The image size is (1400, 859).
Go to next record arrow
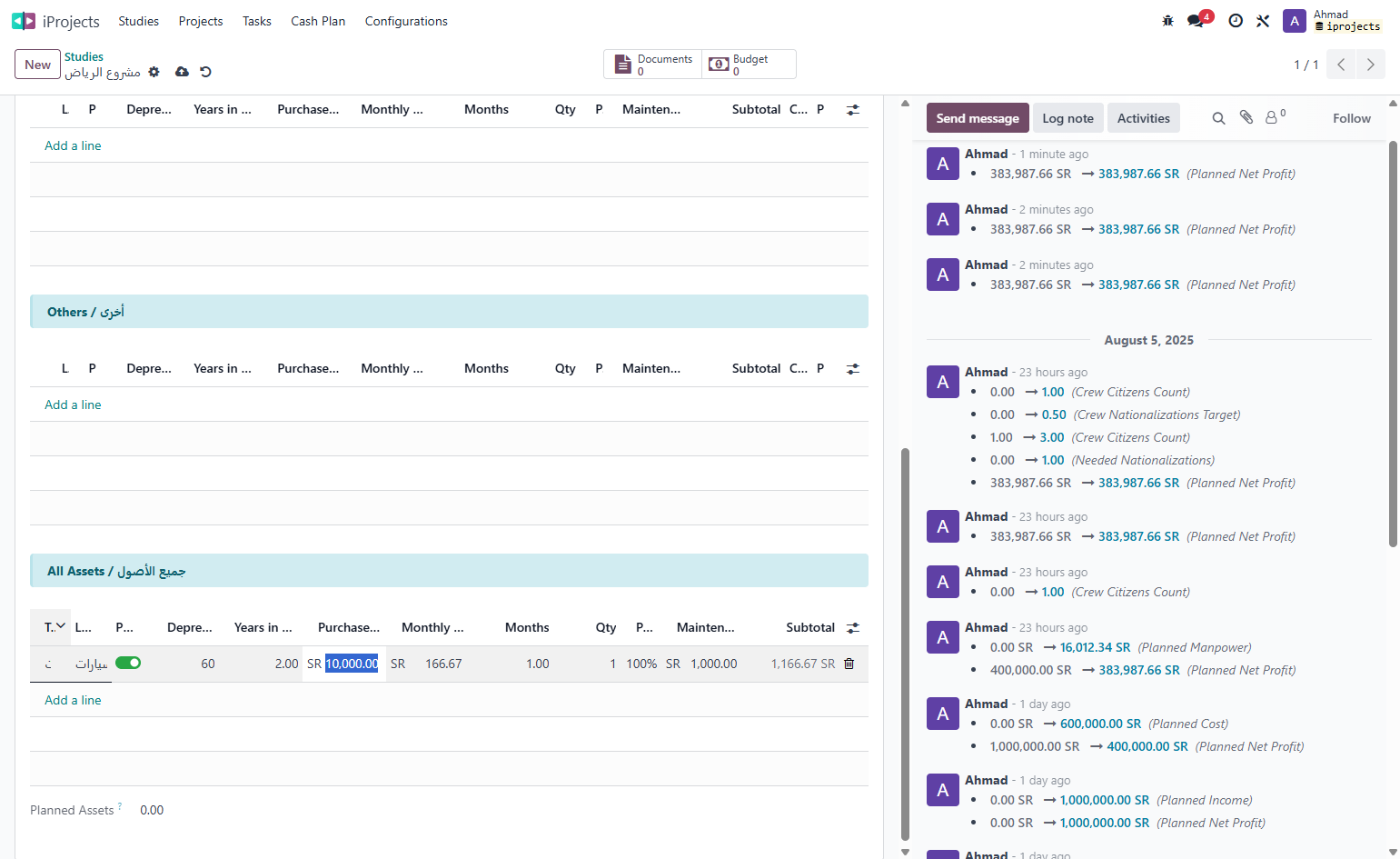[1370, 65]
